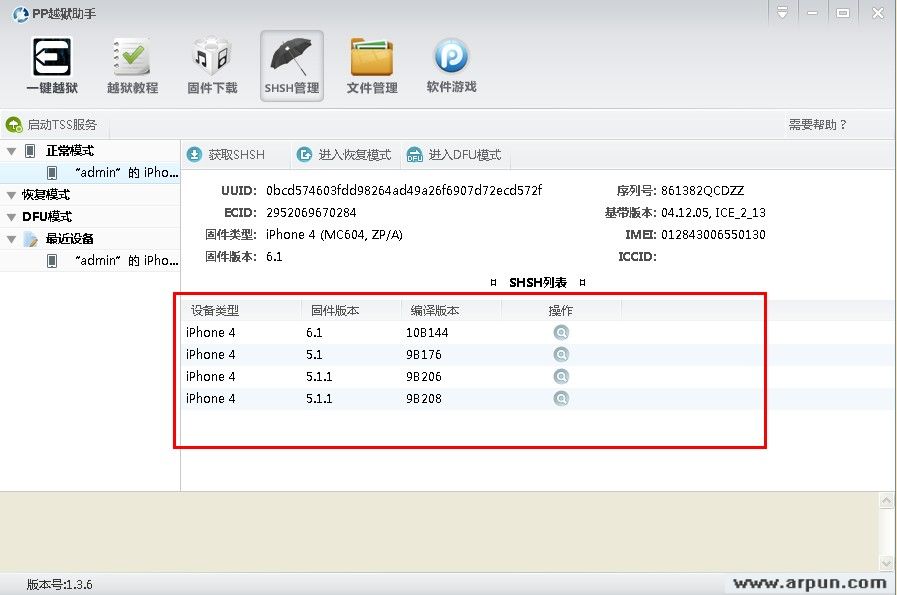
Task: Sort by 设备类型 column header
Action: [x=241, y=311]
